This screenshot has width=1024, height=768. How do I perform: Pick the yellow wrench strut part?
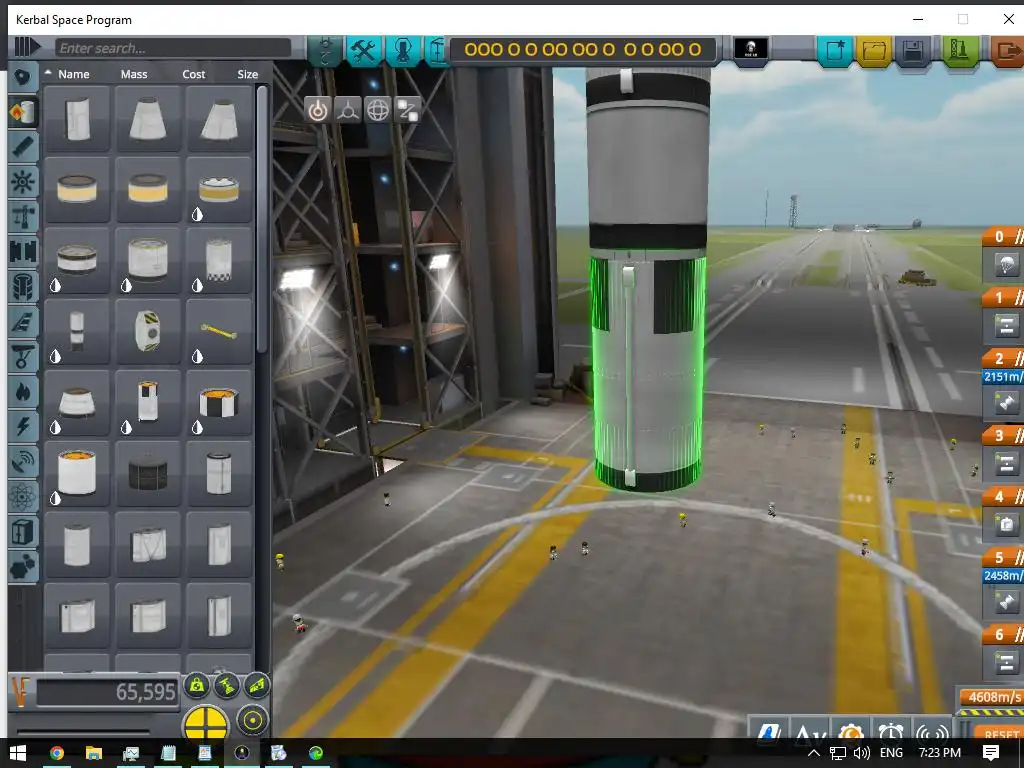219,332
